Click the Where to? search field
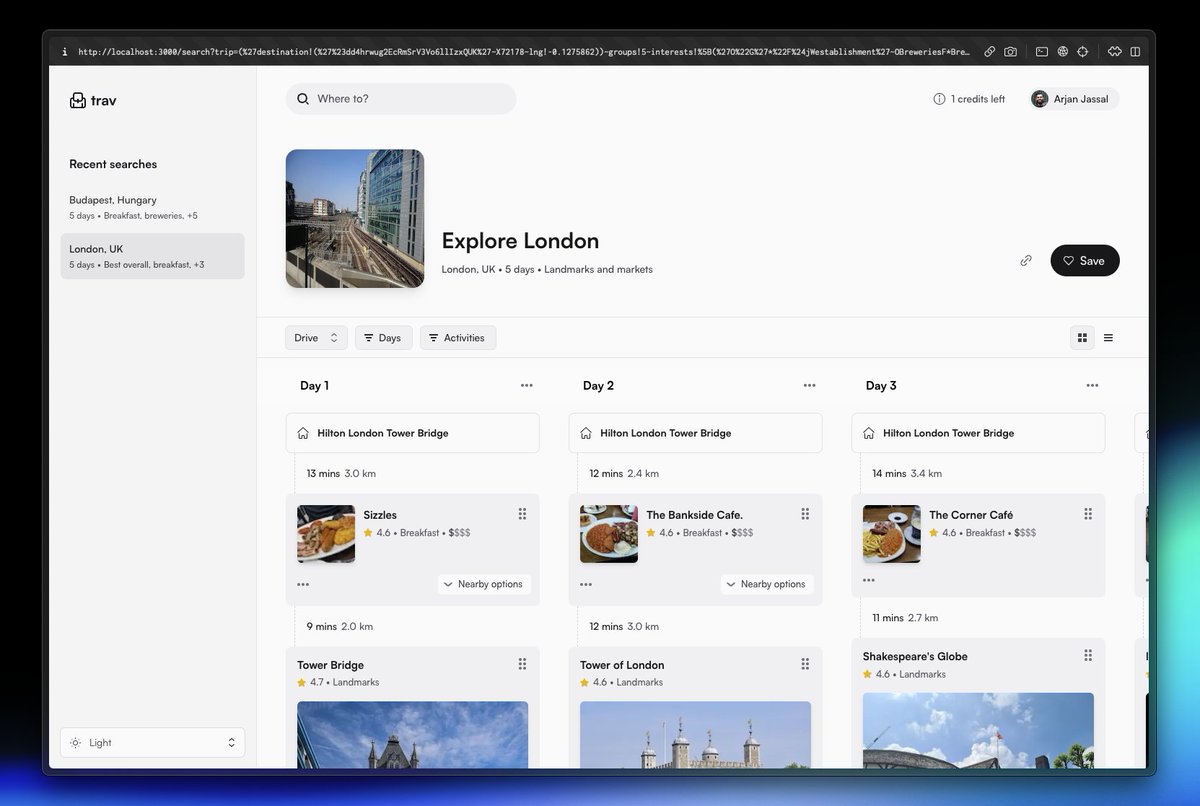The width and height of the screenshot is (1200, 806). point(400,98)
